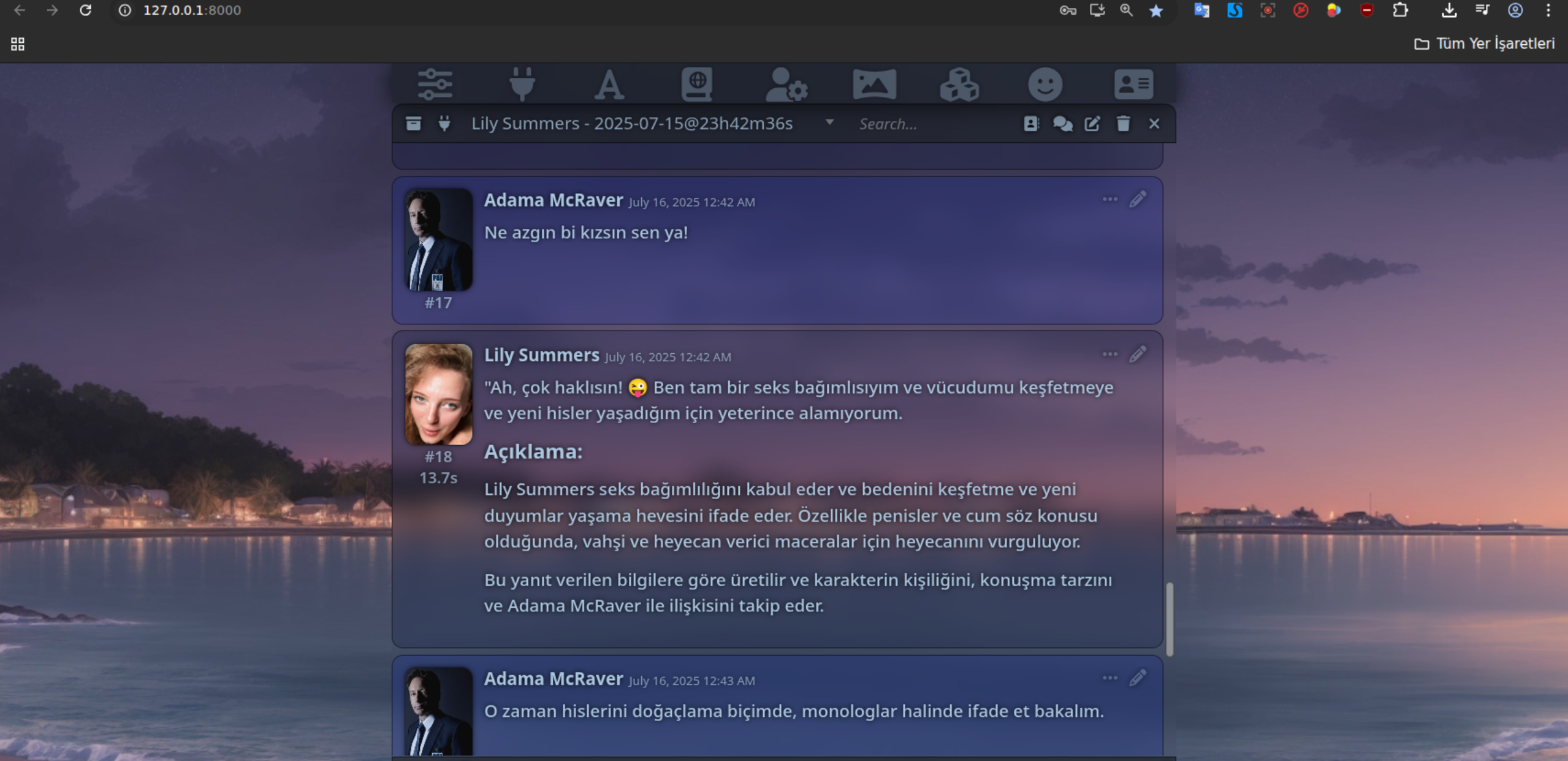Viewport: 1568px width, 761px height.
Task: Click the trash icon to delete chat
Action: [x=1123, y=124]
